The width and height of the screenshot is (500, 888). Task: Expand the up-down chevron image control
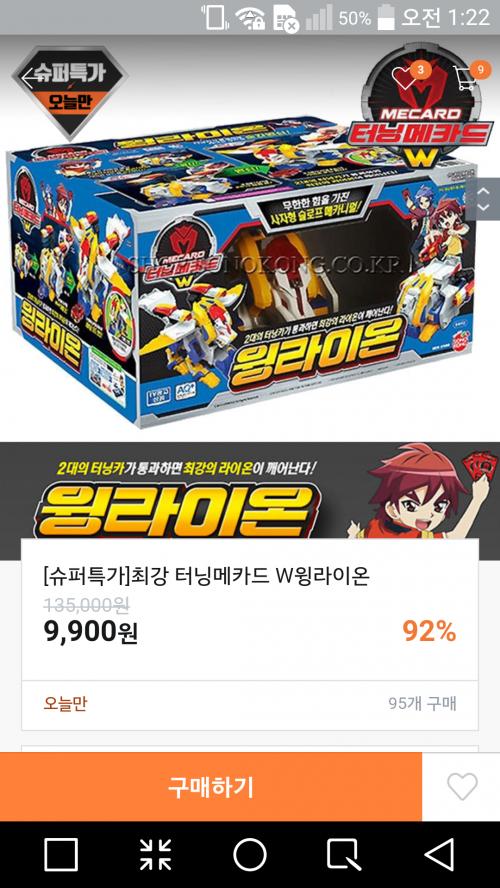(483, 199)
